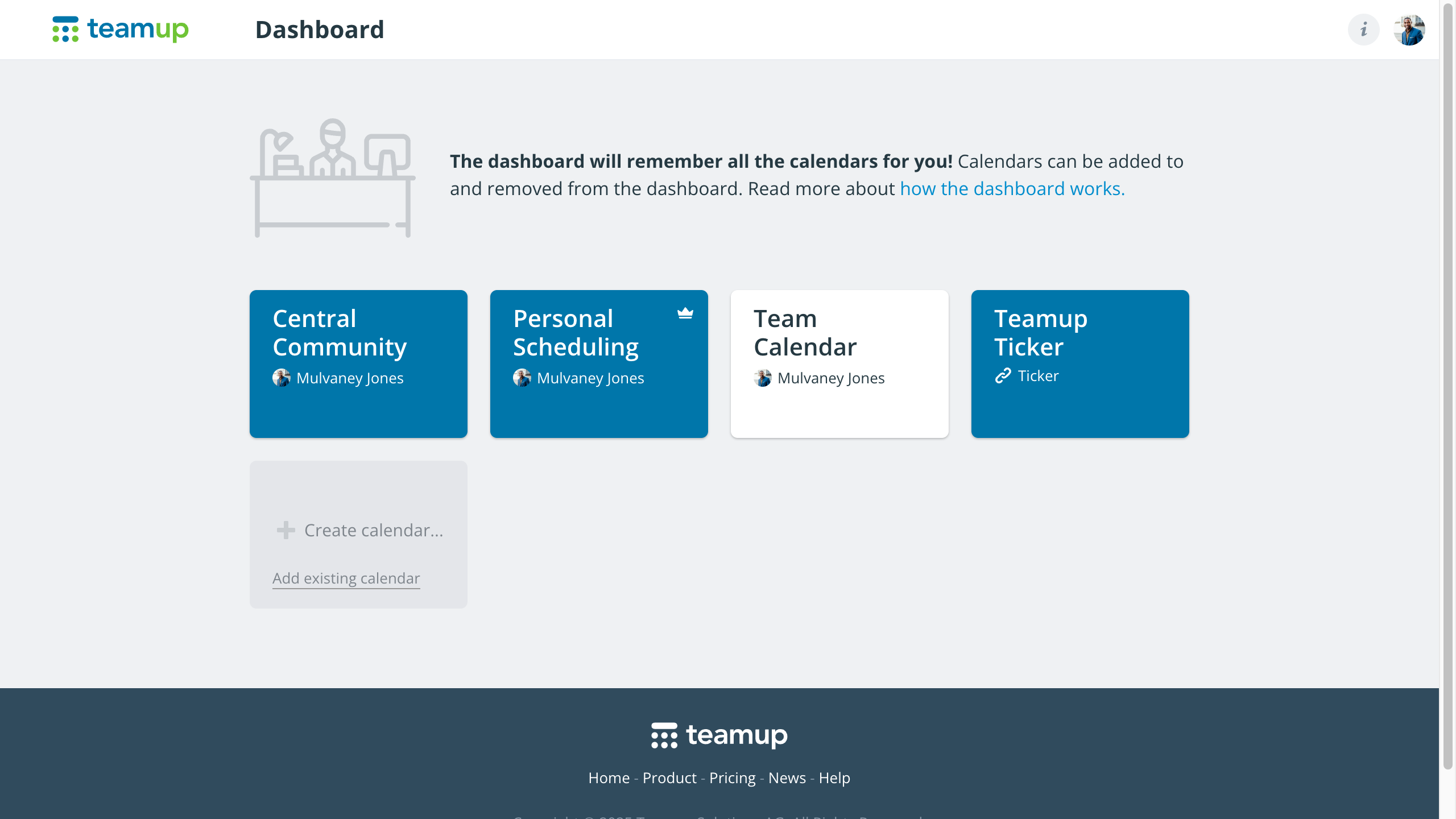Viewport: 1456px width, 819px height.
Task: Click Mulvaney Jones avatar on Central Community
Action: coord(282,378)
